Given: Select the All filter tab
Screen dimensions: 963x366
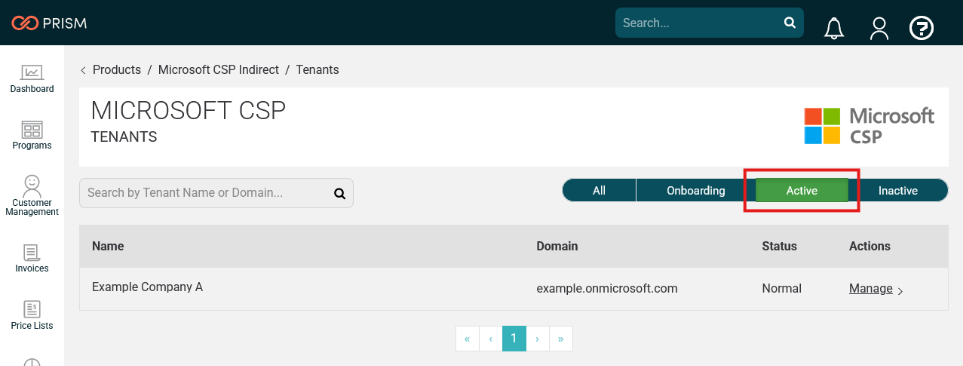Looking at the screenshot, I should pos(599,190).
